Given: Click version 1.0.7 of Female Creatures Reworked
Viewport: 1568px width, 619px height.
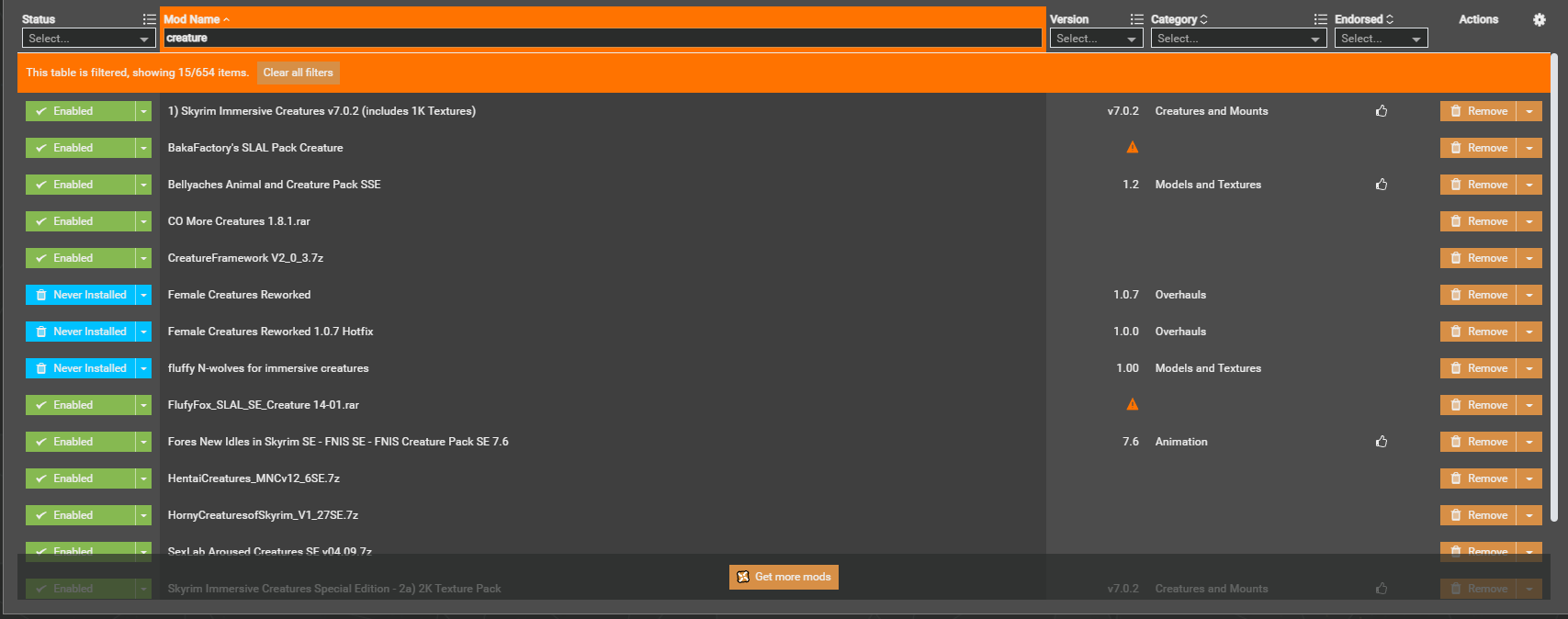Looking at the screenshot, I should click(x=1126, y=295).
